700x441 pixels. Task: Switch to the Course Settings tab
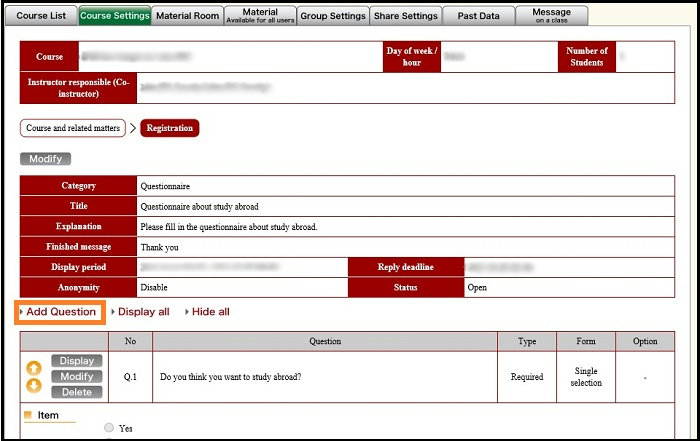114,16
